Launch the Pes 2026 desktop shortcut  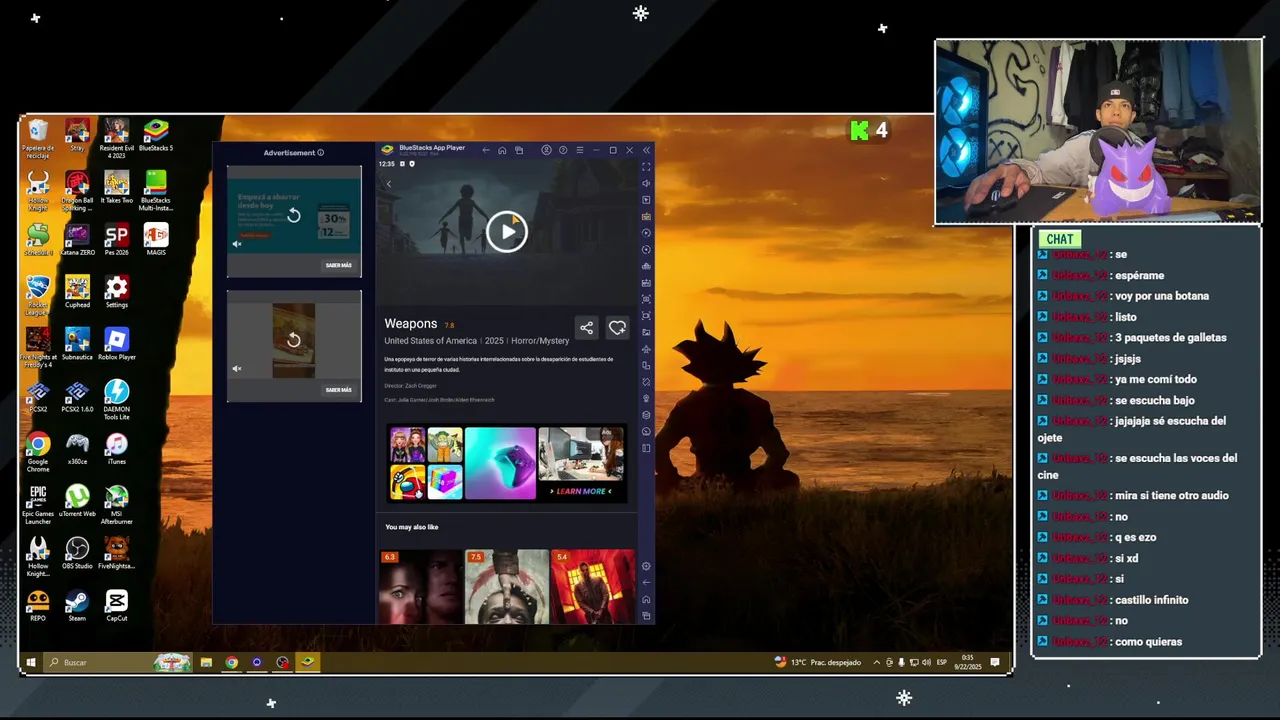116,240
